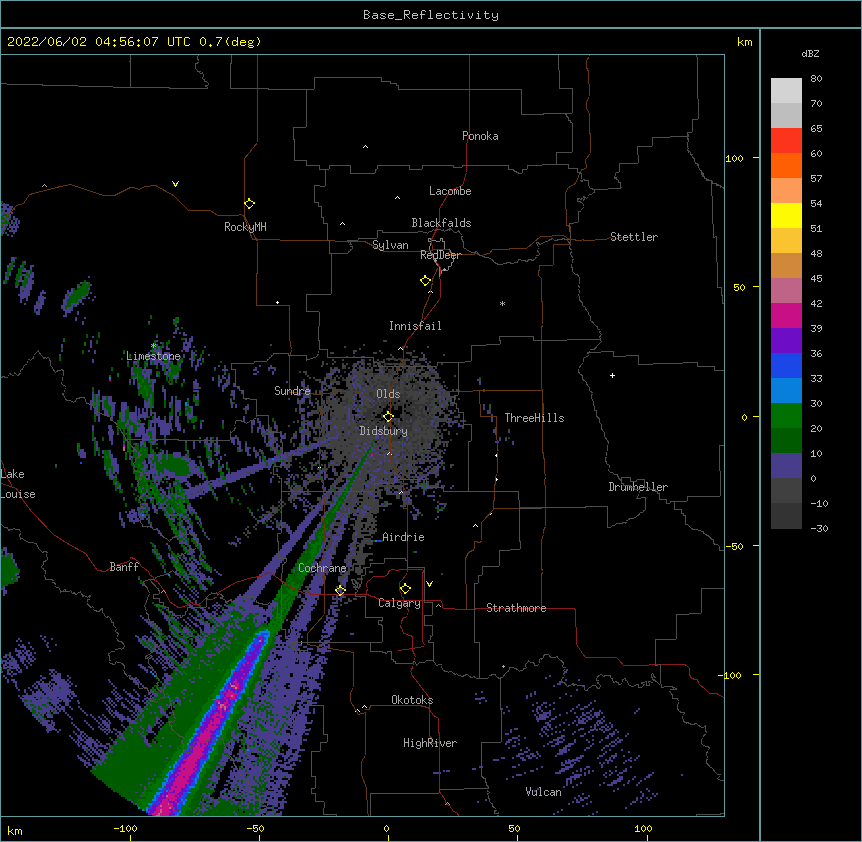Select the RockyMH label
This screenshot has width=862, height=842.
coord(245,227)
